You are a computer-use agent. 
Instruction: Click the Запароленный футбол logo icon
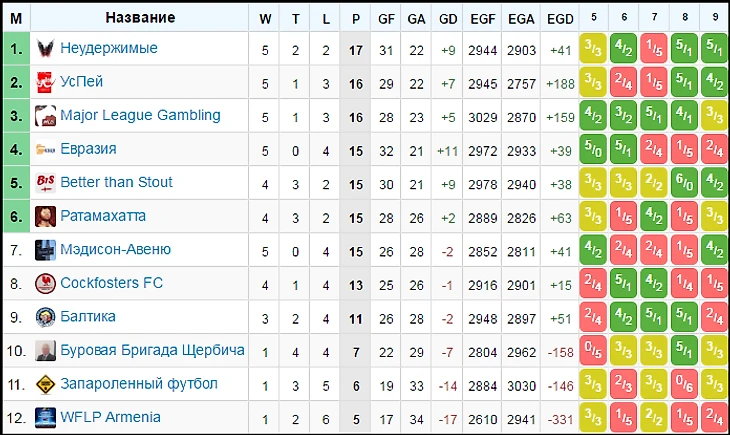[x=44, y=384]
